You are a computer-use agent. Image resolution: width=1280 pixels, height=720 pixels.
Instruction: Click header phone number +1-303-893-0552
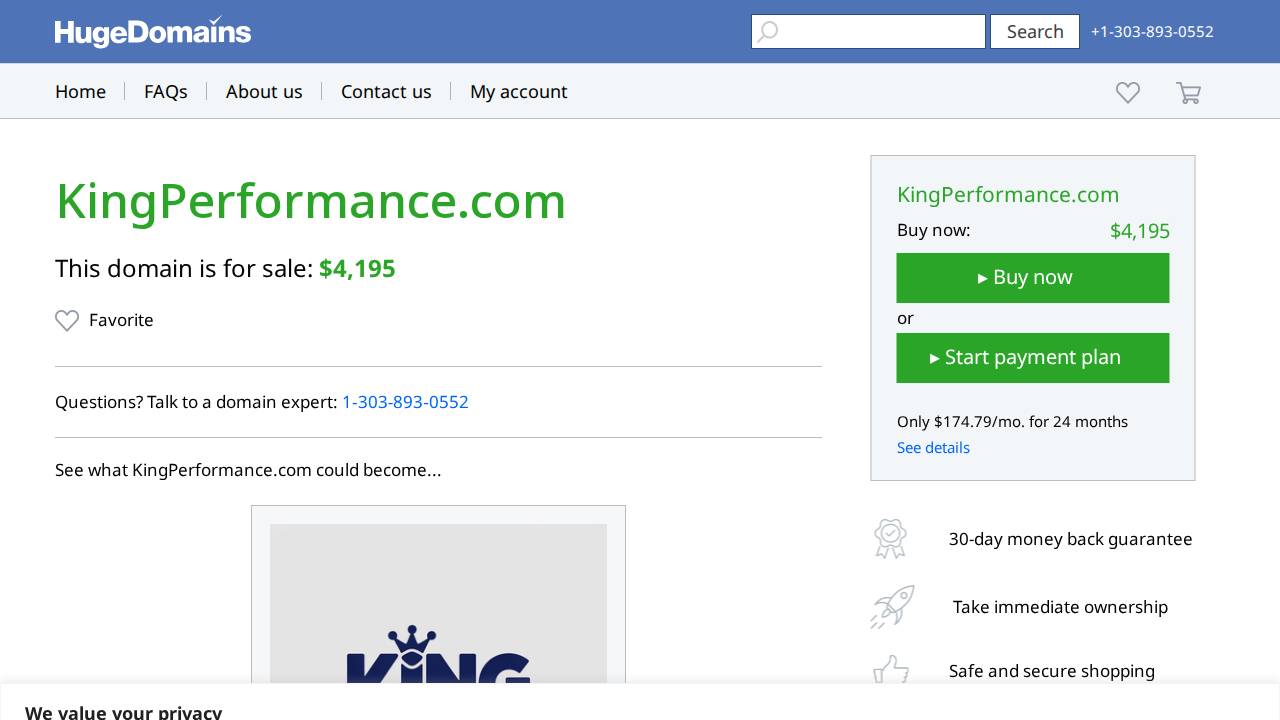click(x=1152, y=32)
